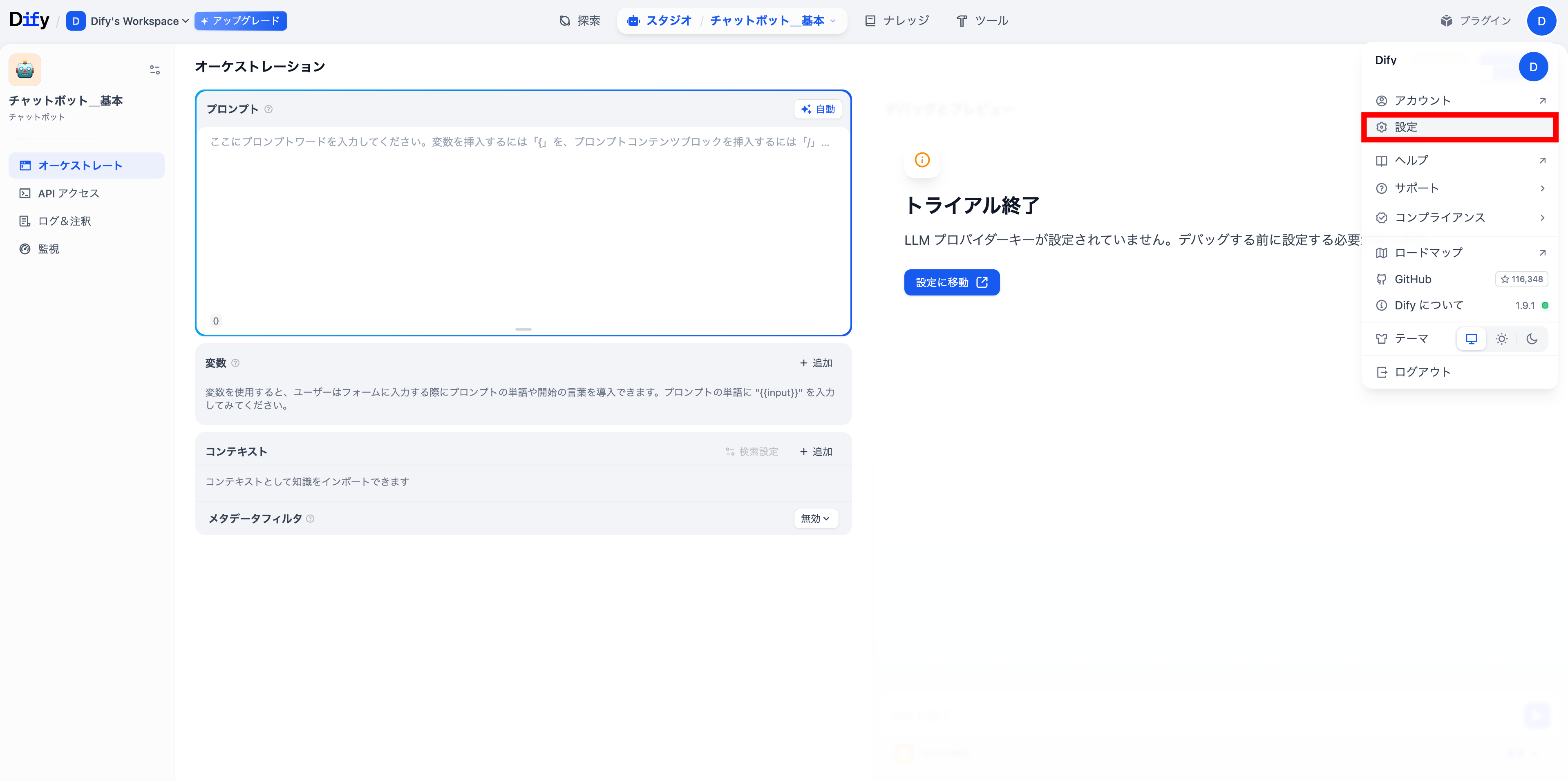The width and height of the screenshot is (1568, 781).
Task: Open the ツール (Tools) section
Action: pos(982,20)
